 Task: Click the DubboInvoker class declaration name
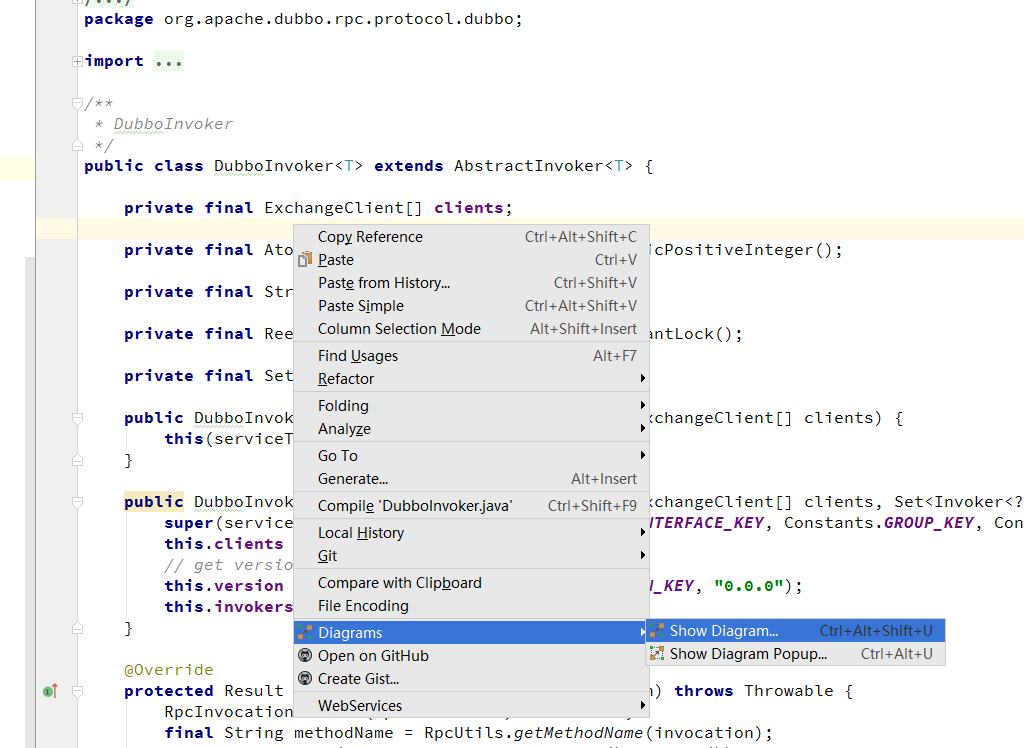pyautogui.click(x=274, y=166)
